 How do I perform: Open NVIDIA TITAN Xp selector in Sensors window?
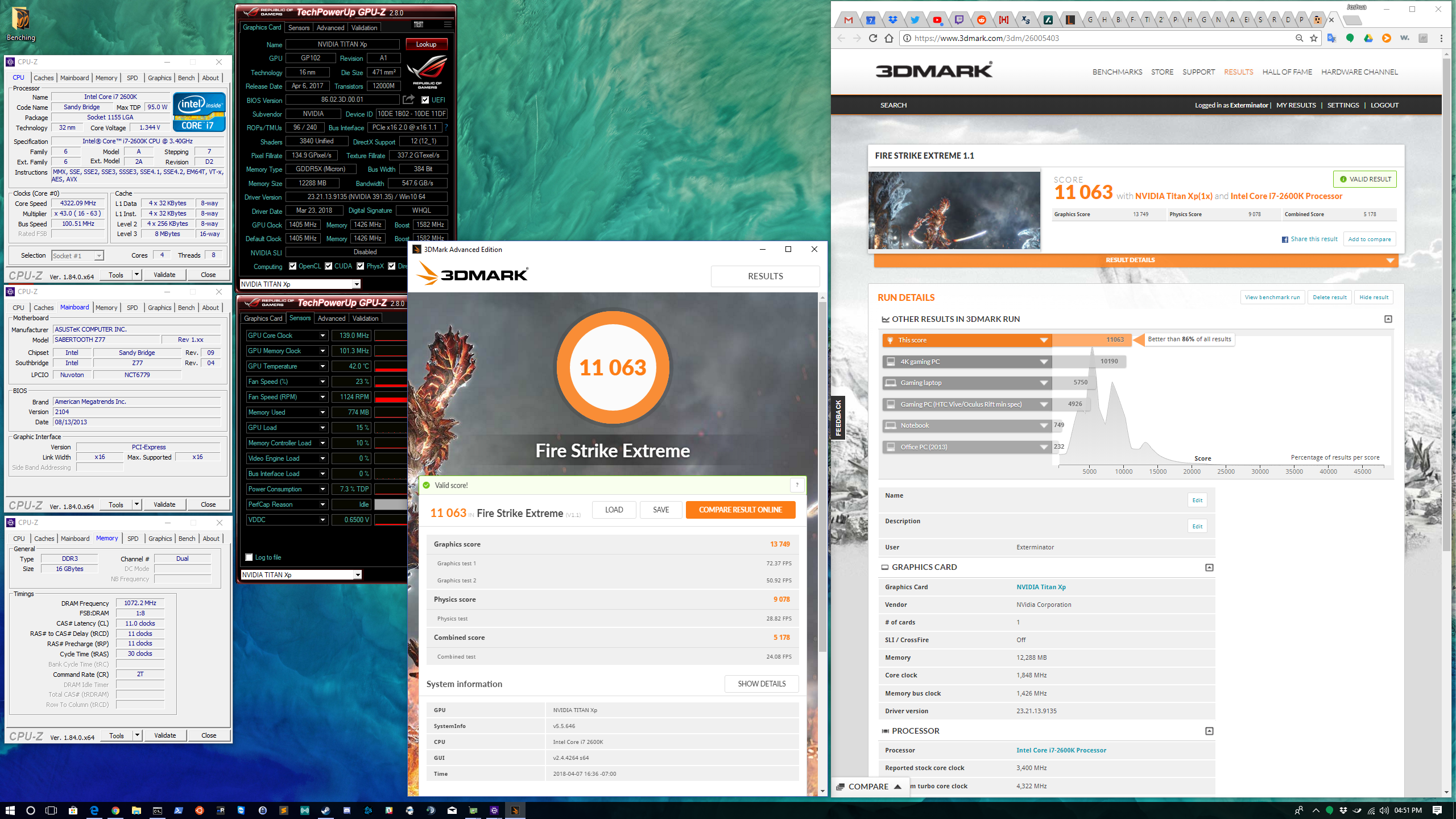(301, 575)
